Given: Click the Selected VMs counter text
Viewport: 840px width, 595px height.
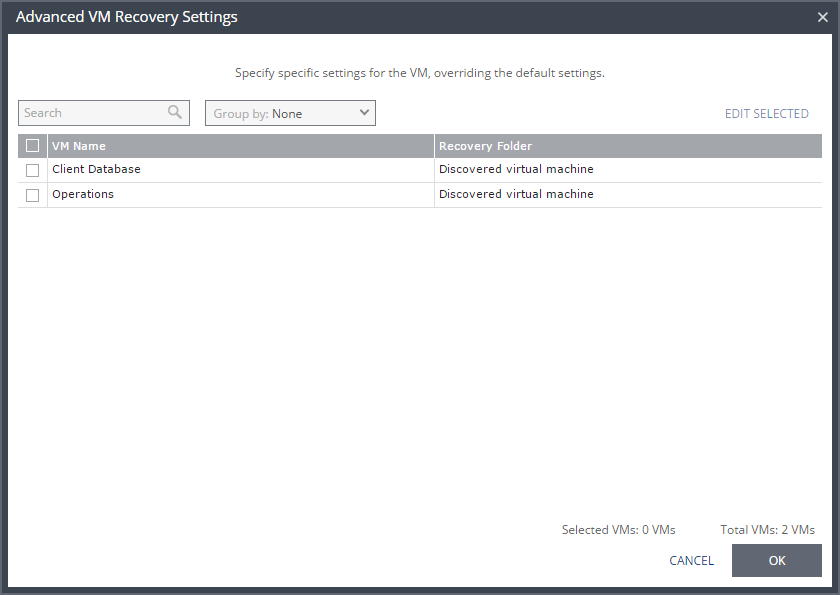Looking at the screenshot, I should tap(618, 530).
